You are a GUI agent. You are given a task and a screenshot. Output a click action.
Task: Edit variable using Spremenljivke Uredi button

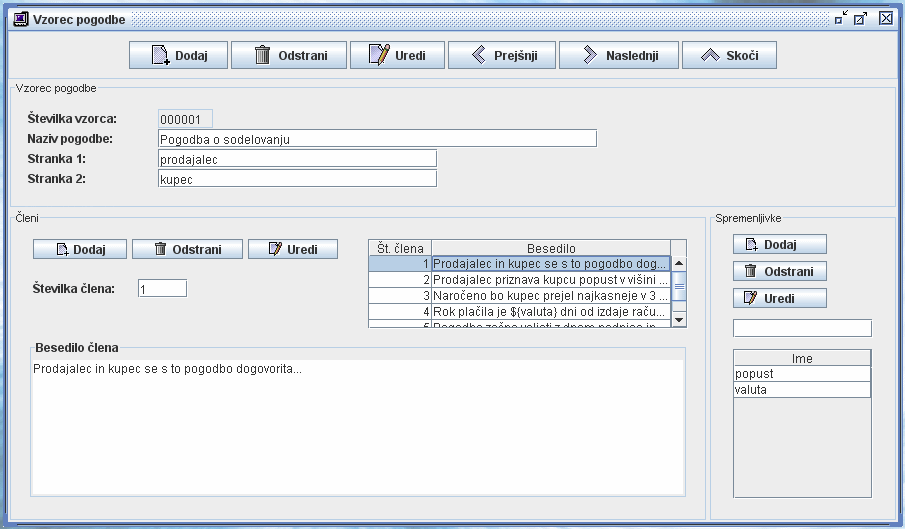tap(779, 298)
